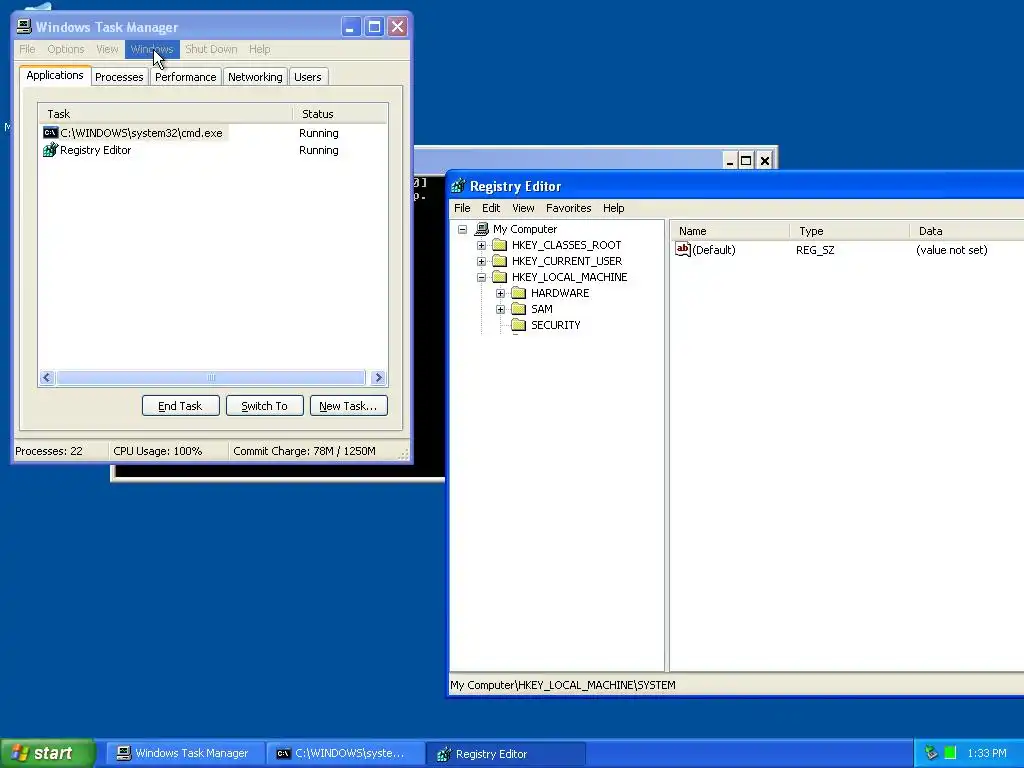This screenshot has width=1024, height=768.
Task: Click left arrow of task list scrollbar
Action: (x=47, y=377)
